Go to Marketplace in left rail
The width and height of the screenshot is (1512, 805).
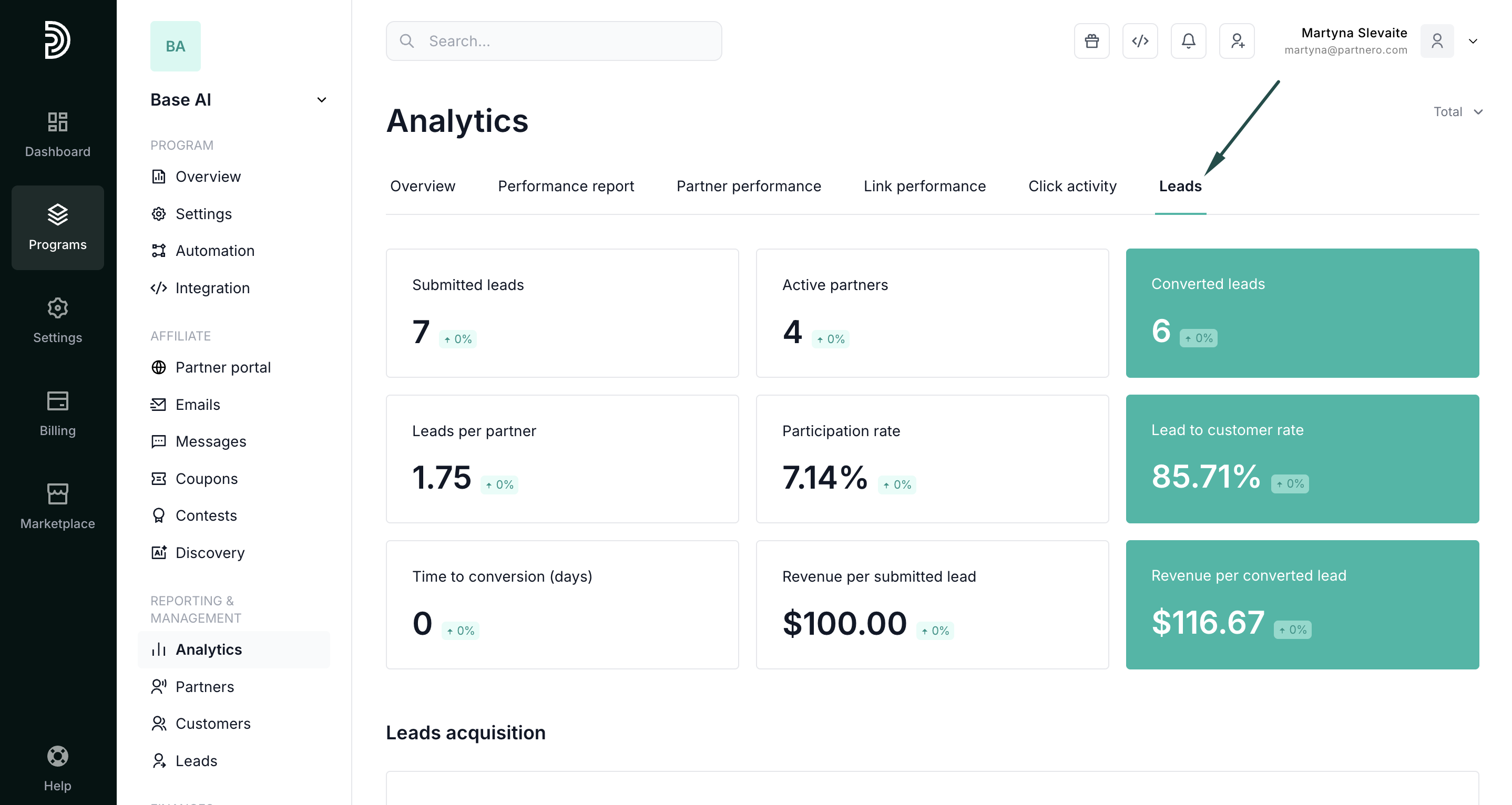pyautogui.click(x=57, y=507)
